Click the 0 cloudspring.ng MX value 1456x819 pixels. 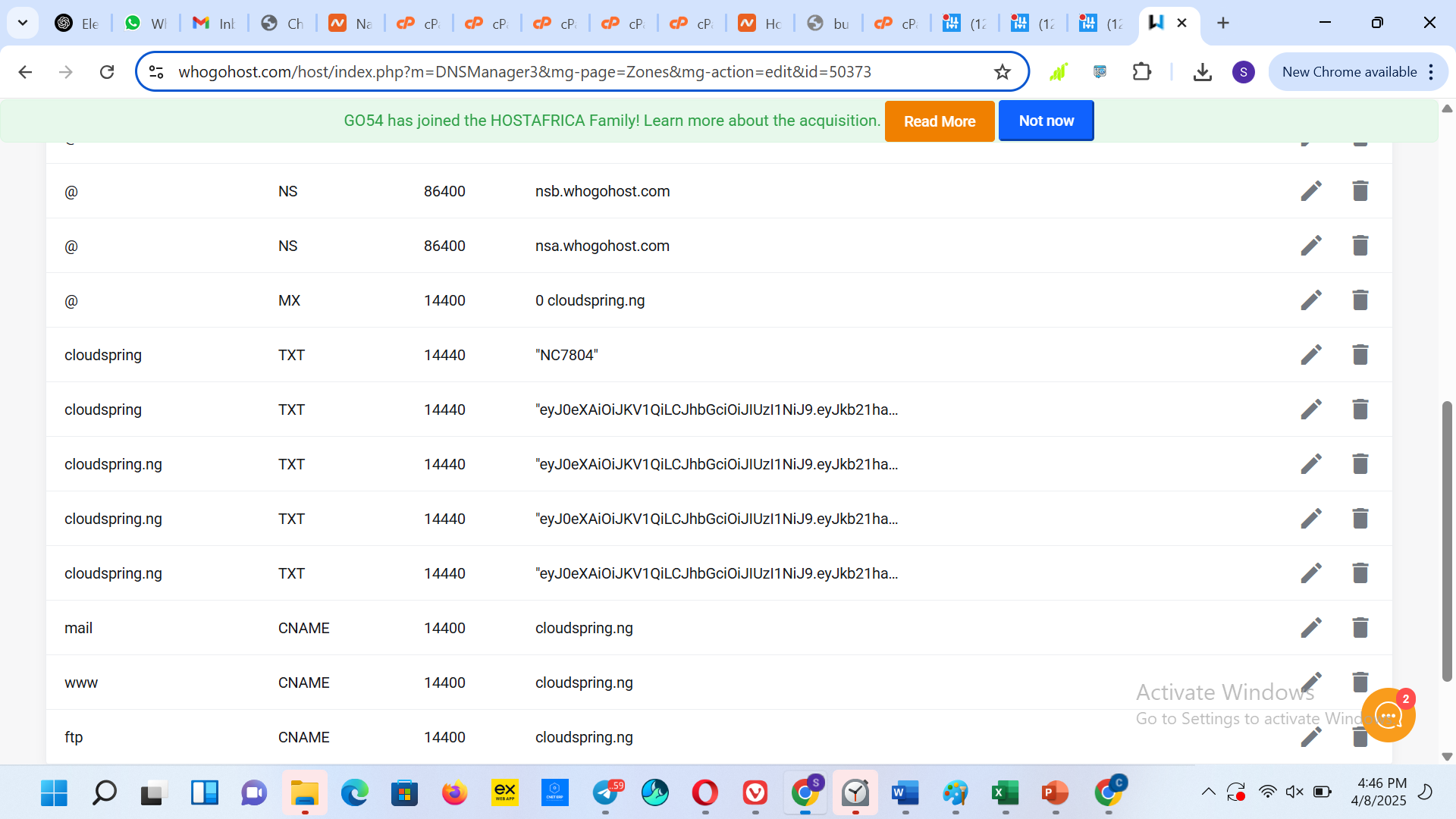[x=590, y=300]
